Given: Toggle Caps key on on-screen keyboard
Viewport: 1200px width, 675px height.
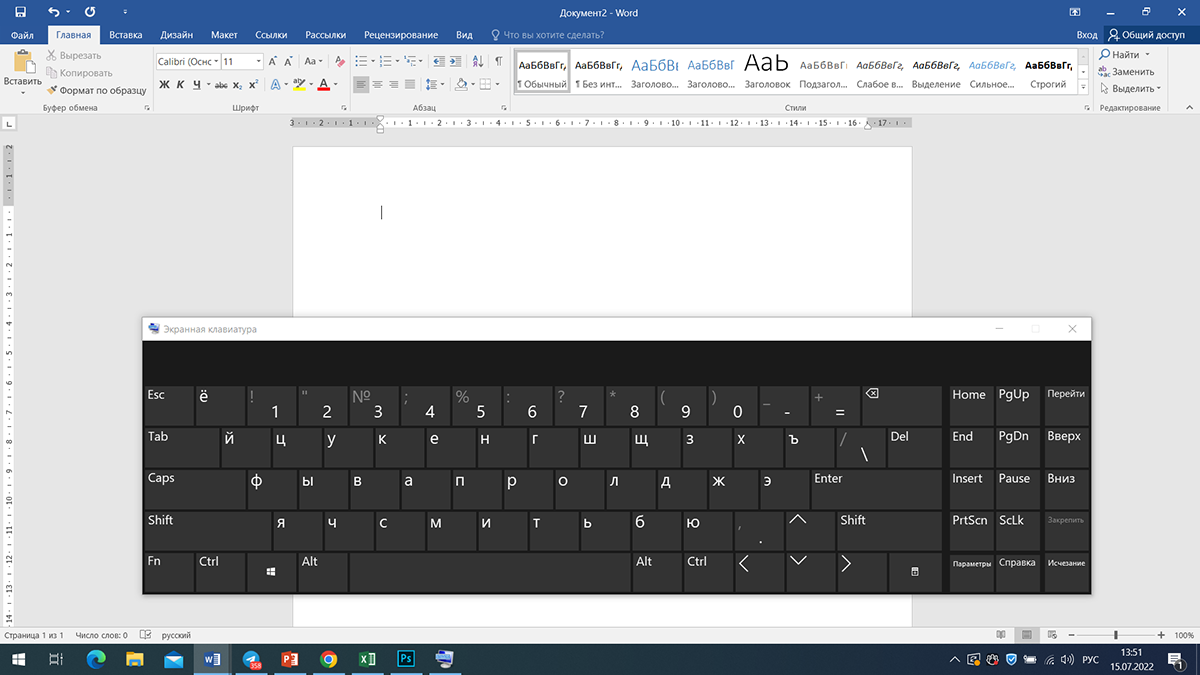Looking at the screenshot, I should [194, 488].
